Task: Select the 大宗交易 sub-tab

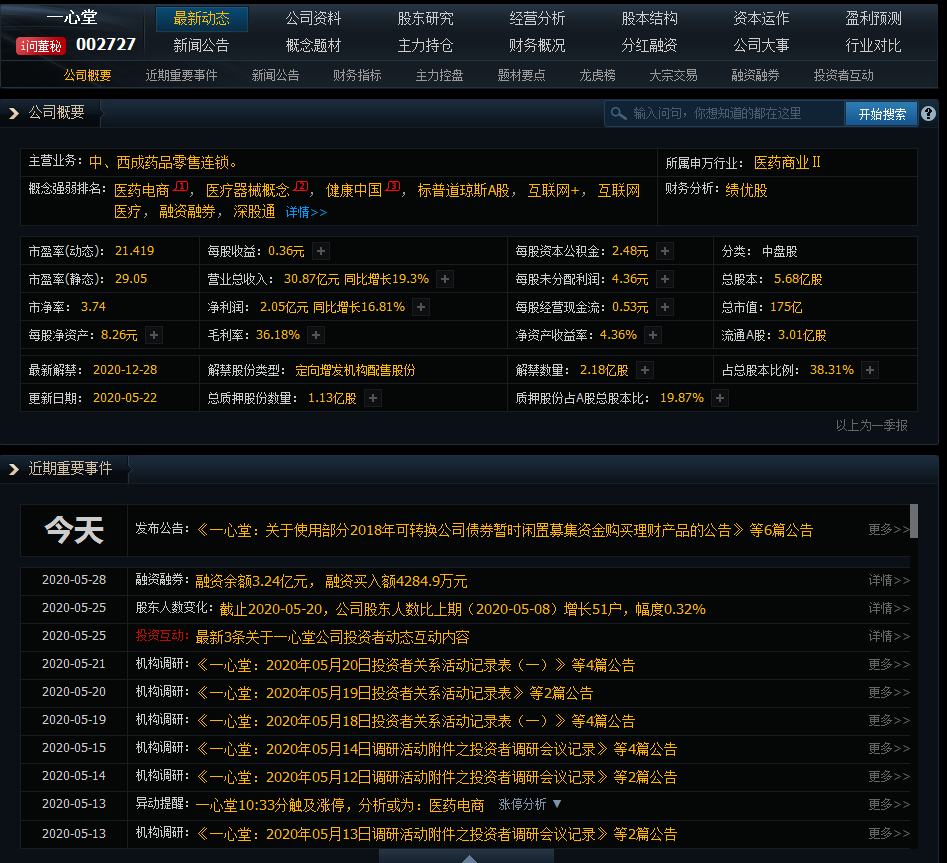Action: [673, 75]
